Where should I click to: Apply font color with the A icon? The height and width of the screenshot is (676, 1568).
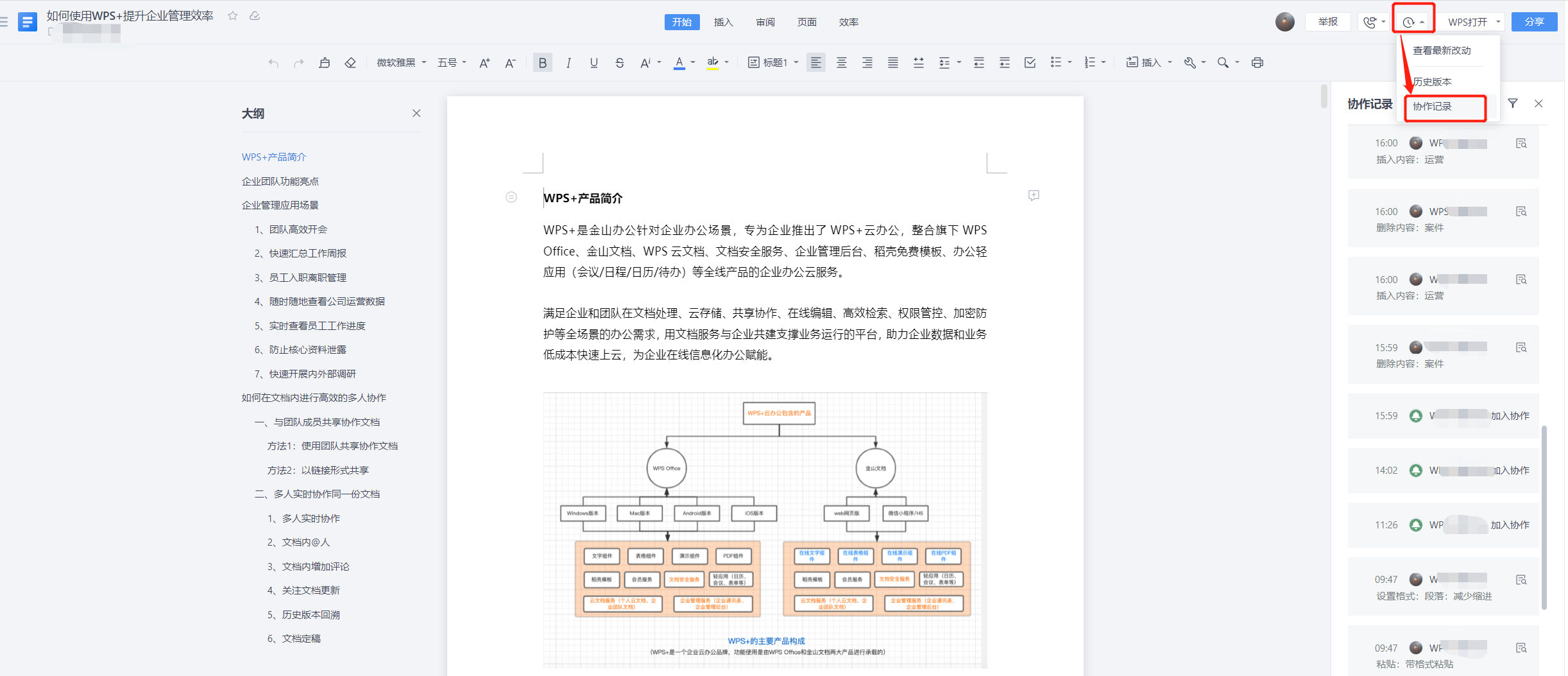679,62
